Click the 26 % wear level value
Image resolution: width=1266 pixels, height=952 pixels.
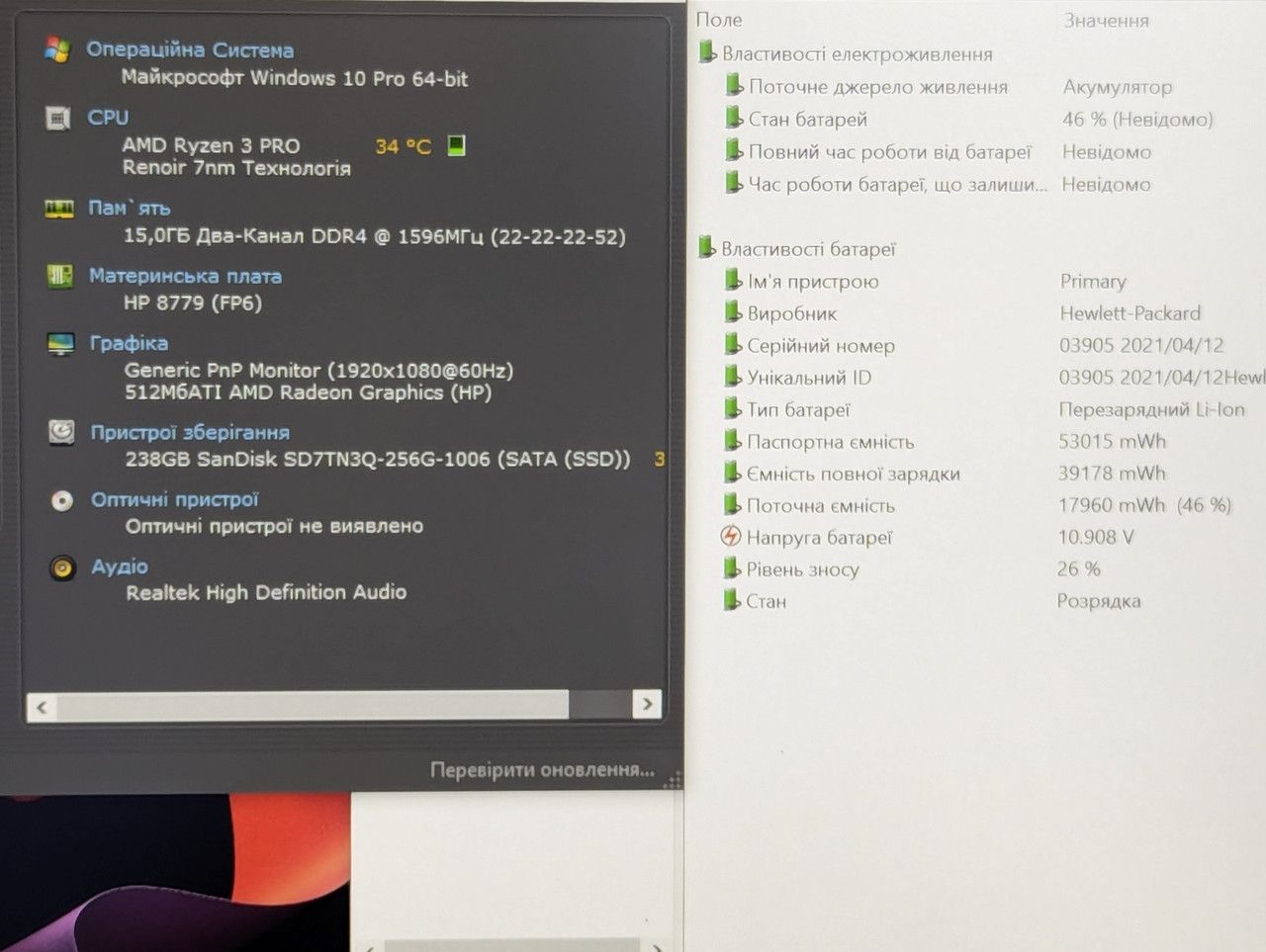click(x=1079, y=568)
